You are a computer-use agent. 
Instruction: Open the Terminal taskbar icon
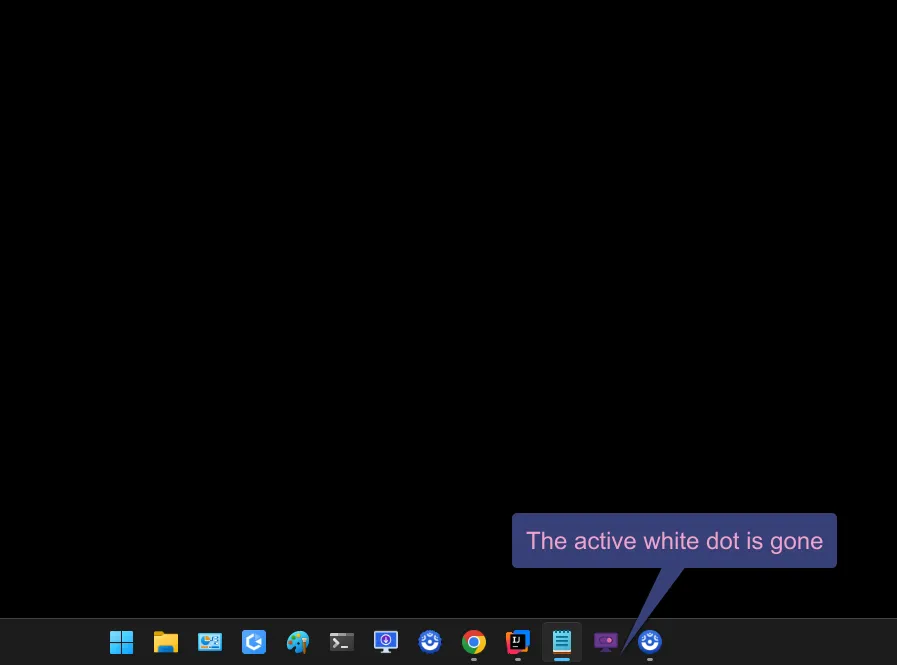tap(342, 642)
